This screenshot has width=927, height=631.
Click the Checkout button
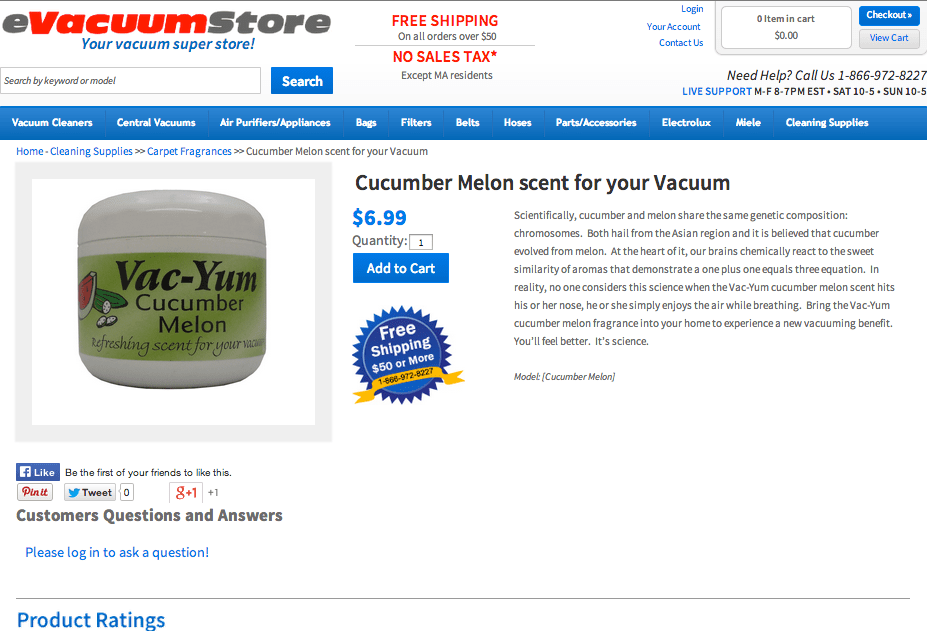click(889, 15)
